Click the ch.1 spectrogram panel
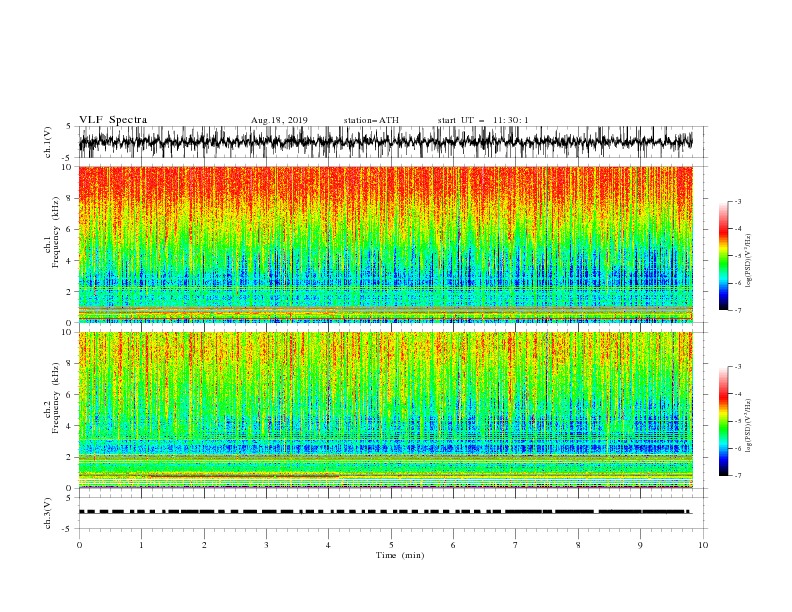The height and width of the screenshot is (612, 792). pos(386,244)
